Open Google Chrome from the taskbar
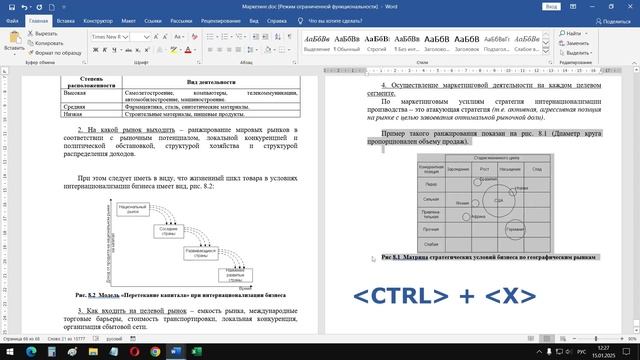640x360 pixels. [155, 351]
